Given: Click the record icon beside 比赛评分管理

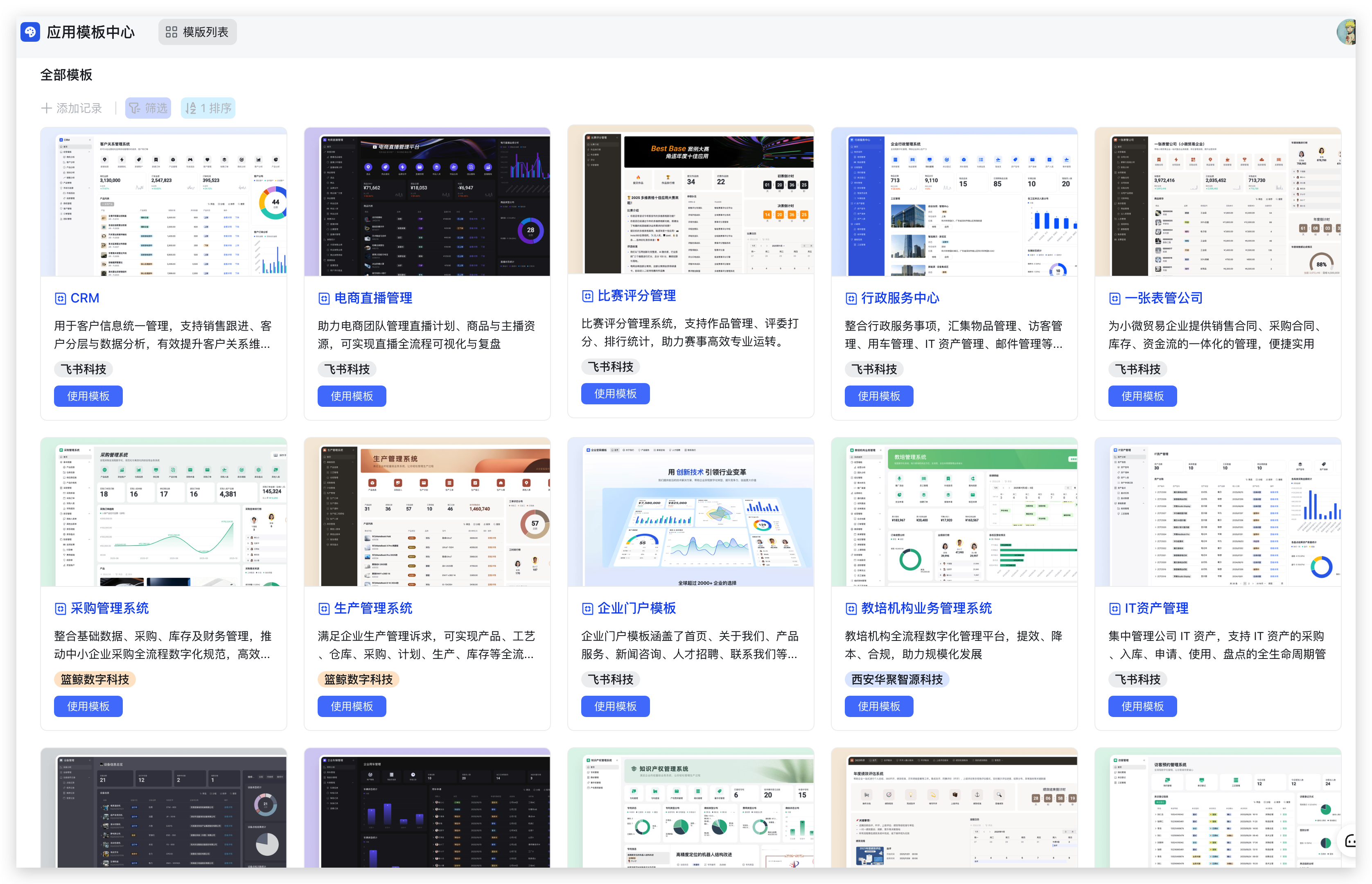Looking at the screenshot, I should [587, 296].
